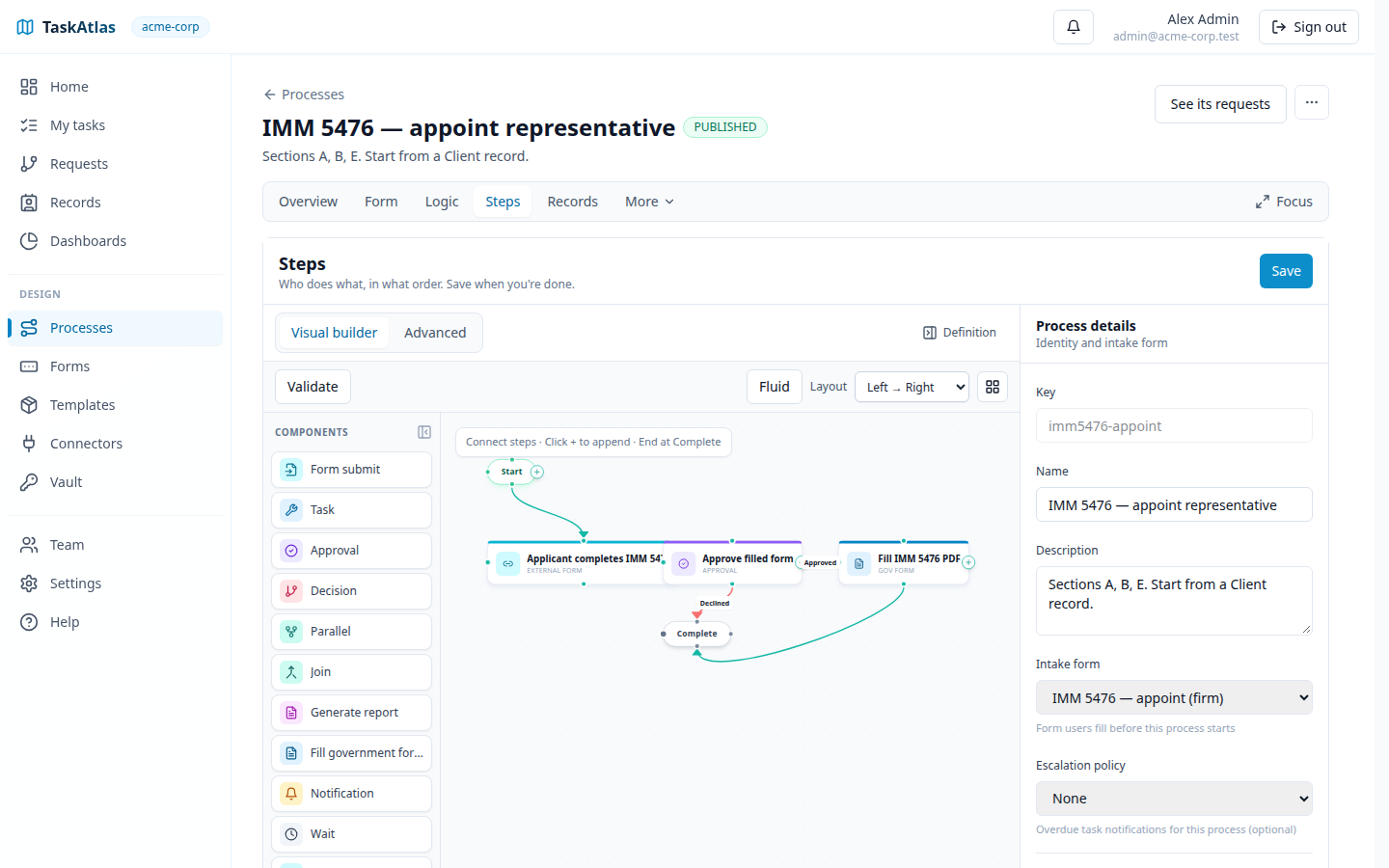Open the Intake form dropdown
Viewport: 1389px width, 868px height.
(x=1174, y=698)
